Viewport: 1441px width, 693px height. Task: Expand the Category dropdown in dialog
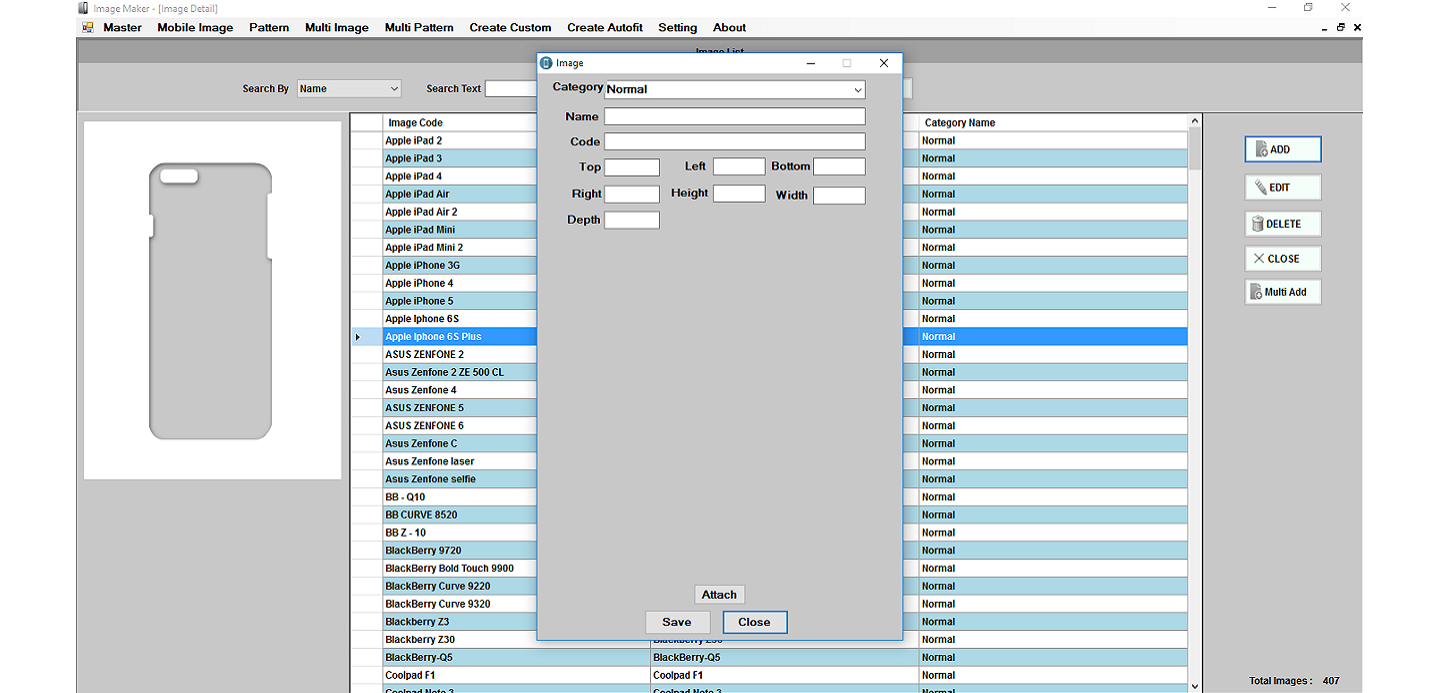click(857, 90)
